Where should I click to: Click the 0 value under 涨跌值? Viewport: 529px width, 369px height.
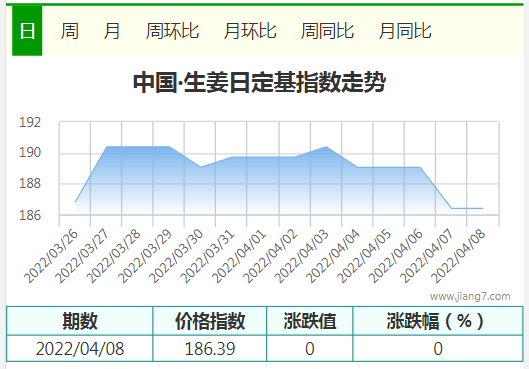(x=310, y=349)
